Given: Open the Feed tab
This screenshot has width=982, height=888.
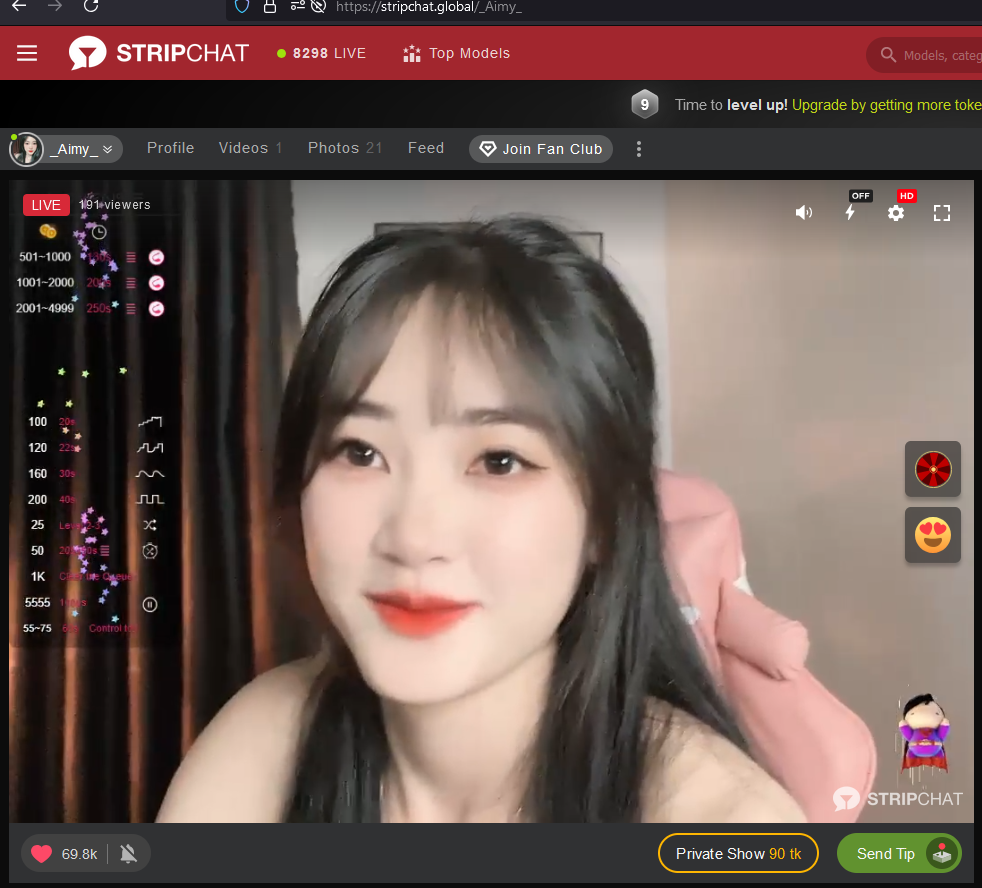Looking at the screenshot, I should point(426,148).
